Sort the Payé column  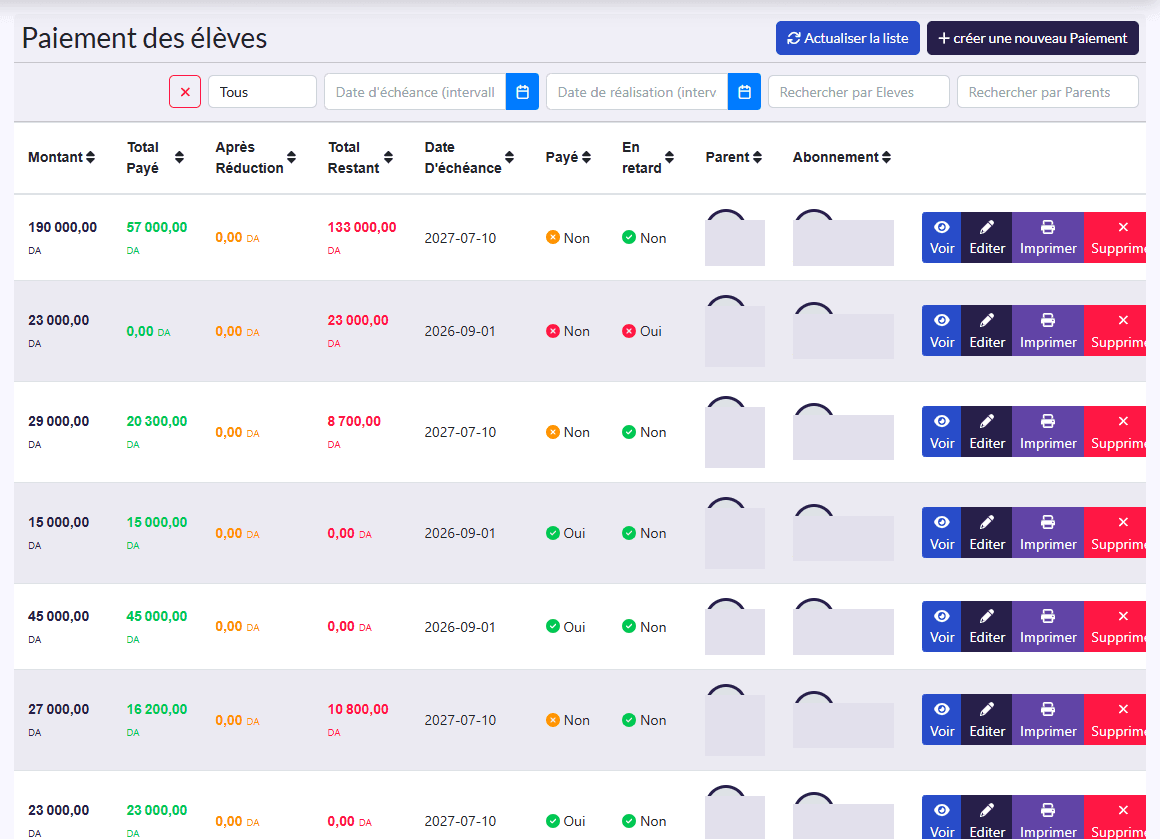click(568, 157)
